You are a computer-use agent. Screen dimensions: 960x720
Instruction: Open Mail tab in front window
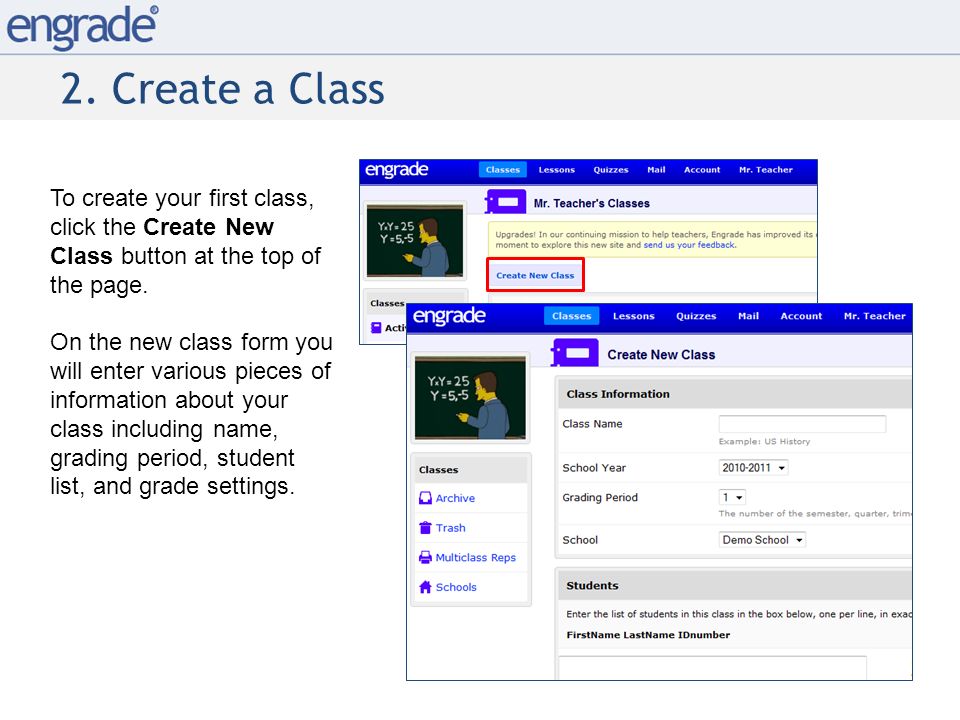pos(748,316)
